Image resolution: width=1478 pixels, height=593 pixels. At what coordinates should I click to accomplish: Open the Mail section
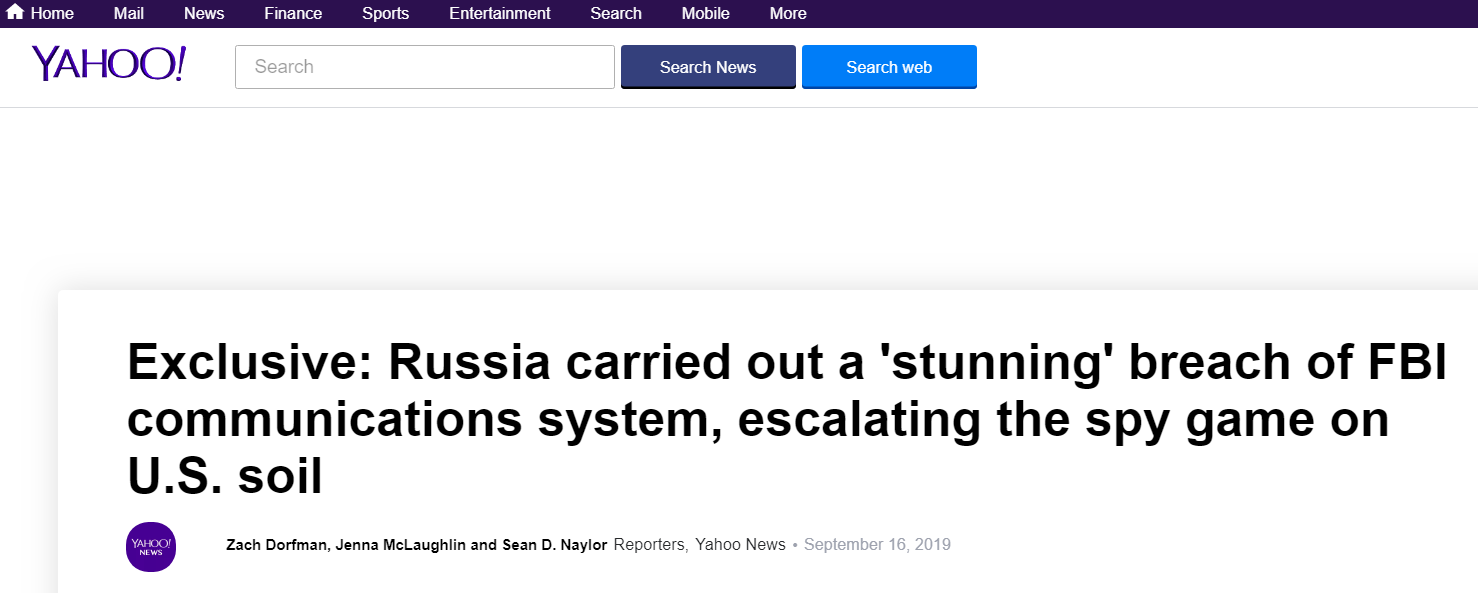point(128,13)
